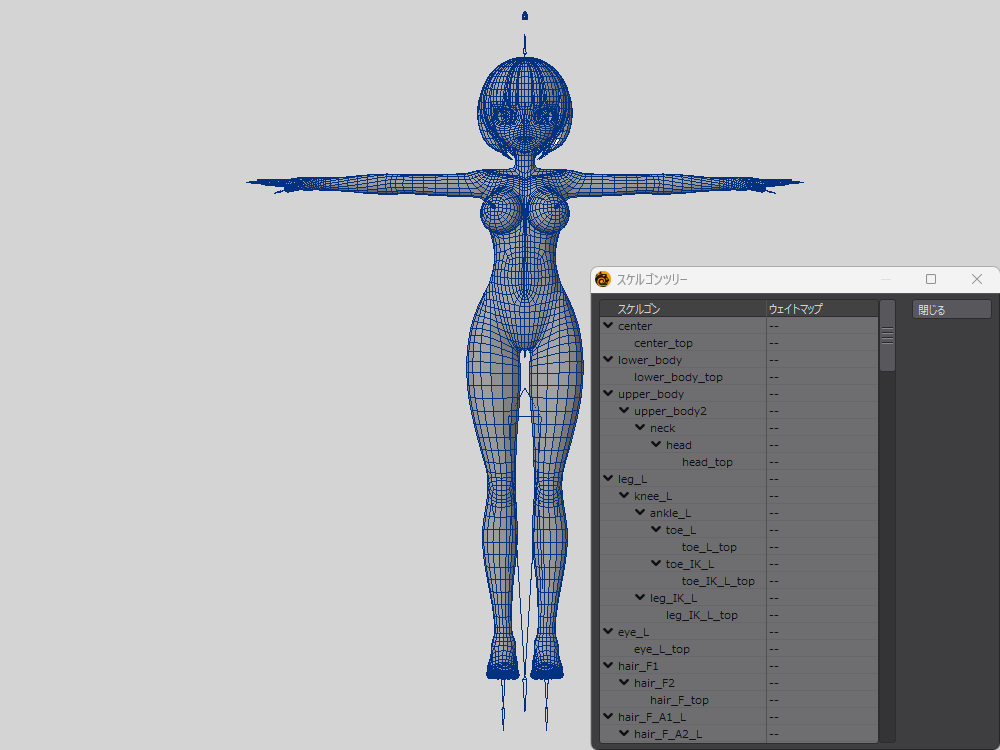
Task: Click the skelegon tree scrollbar thumb
Action: coord(887,335)
